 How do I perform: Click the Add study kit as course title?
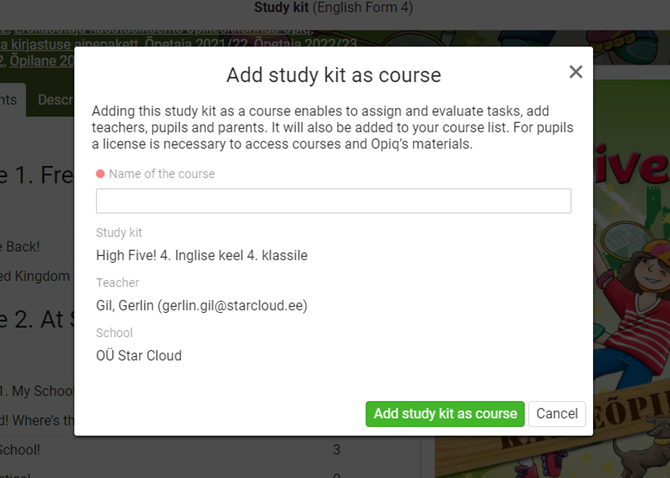pyautogui.click(x=333, y=75)
